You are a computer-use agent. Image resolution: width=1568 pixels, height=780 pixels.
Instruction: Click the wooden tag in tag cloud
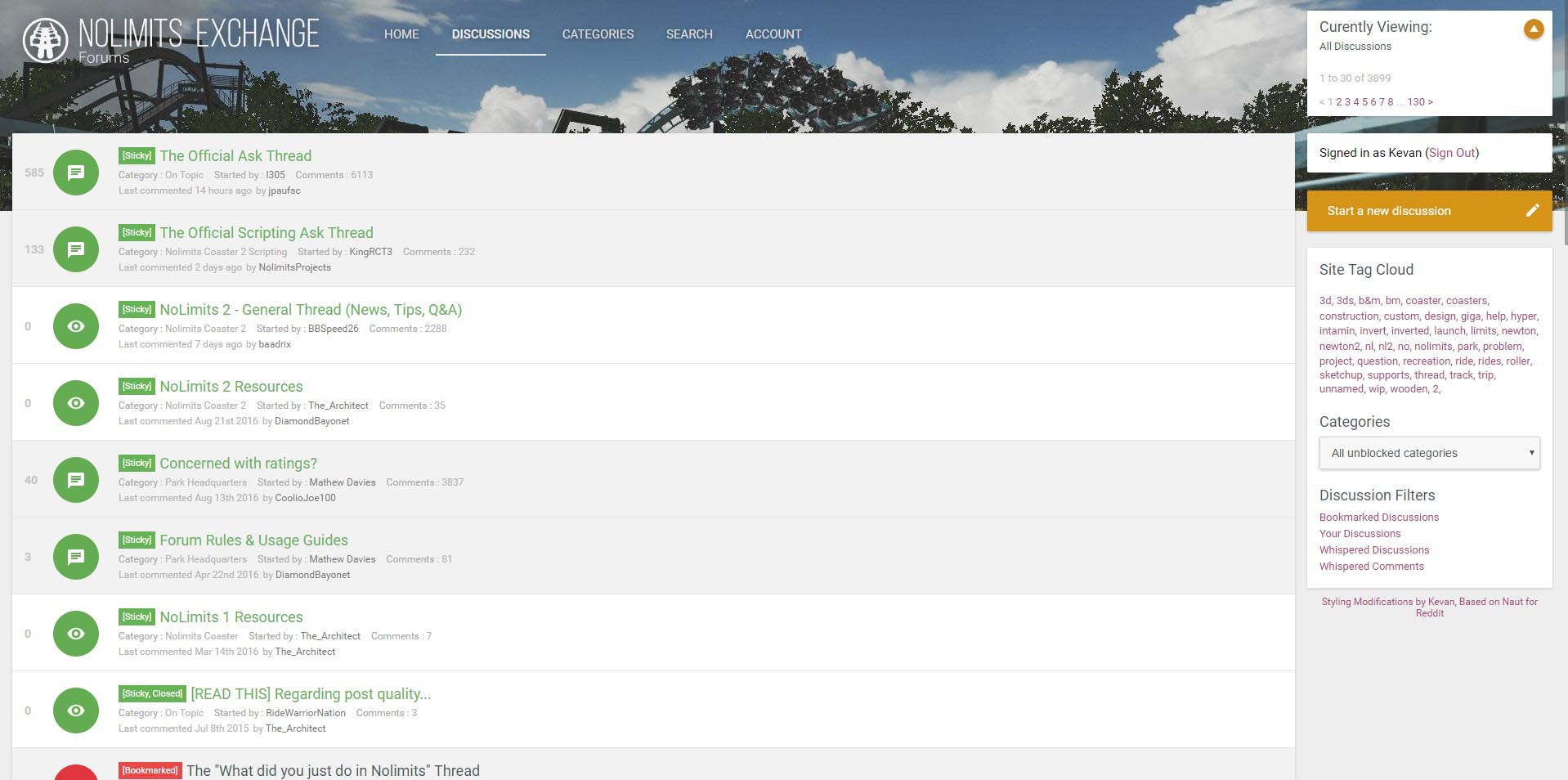point(1409,389)
